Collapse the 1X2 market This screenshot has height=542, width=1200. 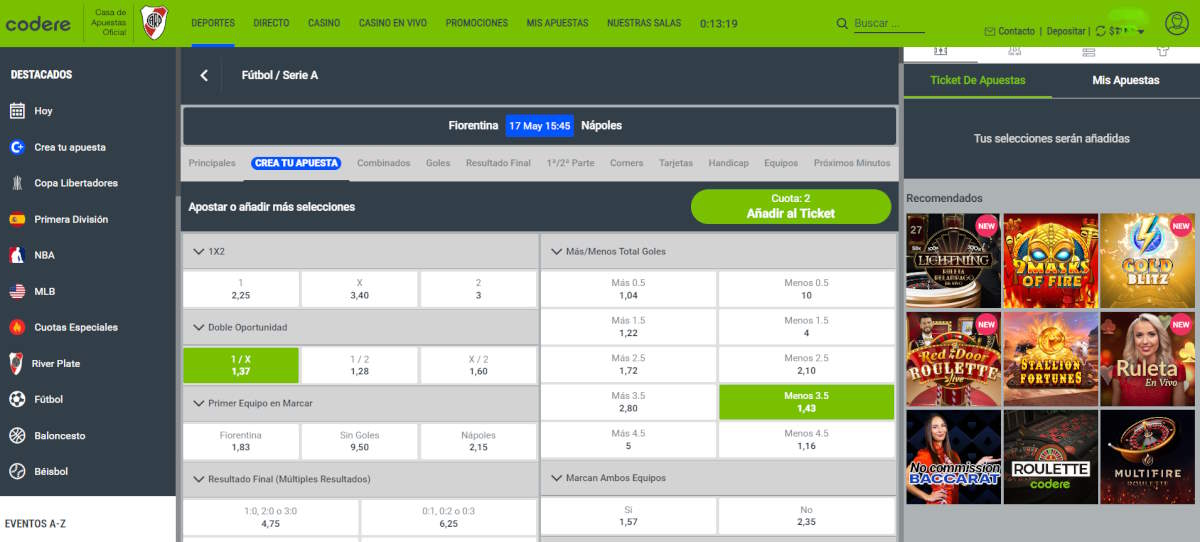pyautogui.click(x=199, y=251)
